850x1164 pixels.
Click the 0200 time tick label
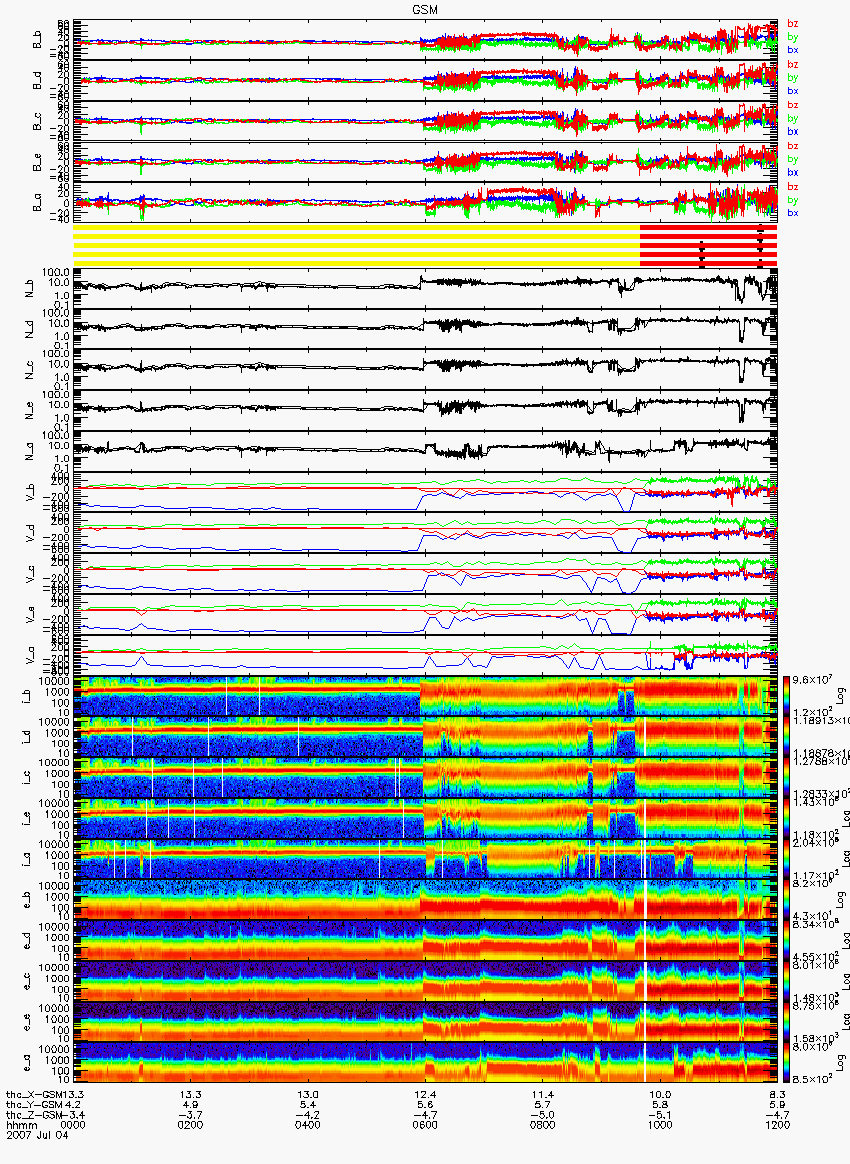pos(191,1125)
